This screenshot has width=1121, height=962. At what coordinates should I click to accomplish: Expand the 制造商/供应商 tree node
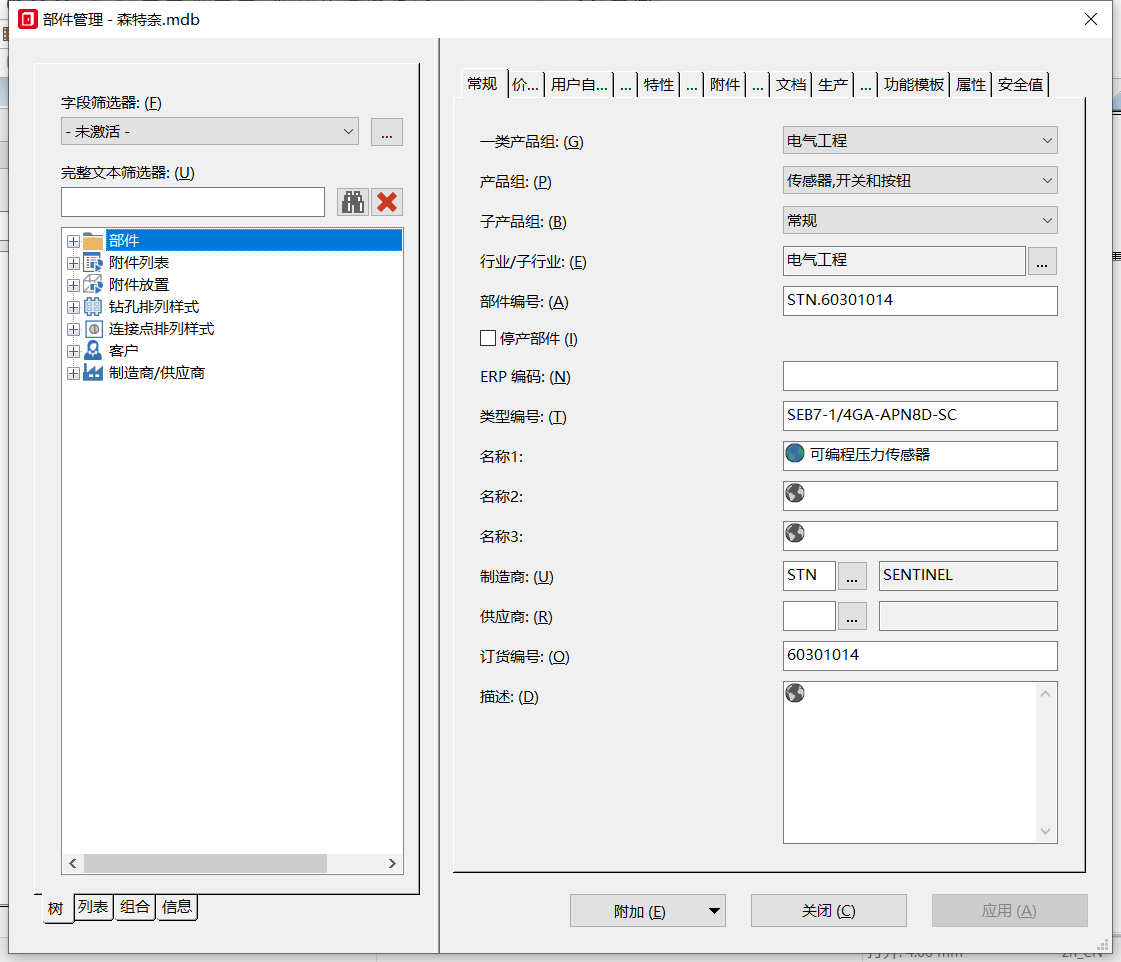coord(73,374)
